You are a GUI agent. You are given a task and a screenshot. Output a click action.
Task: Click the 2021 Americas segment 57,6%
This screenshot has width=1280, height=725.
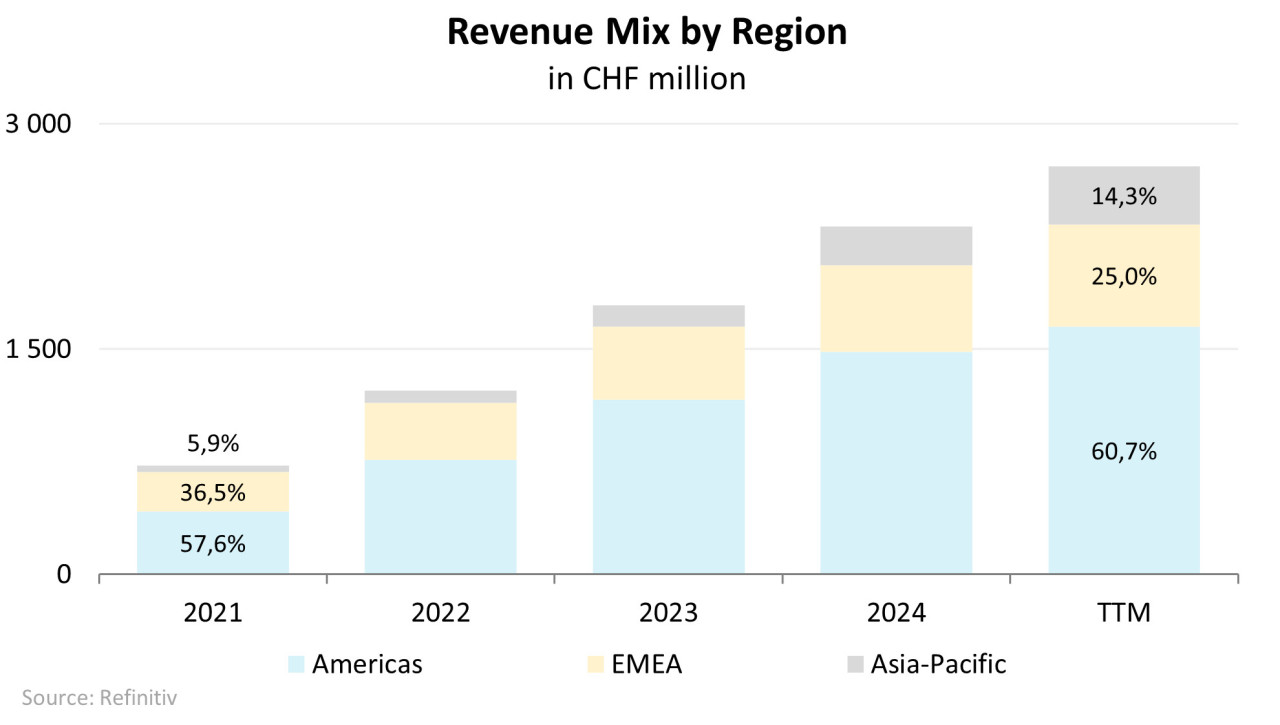(x=213, y=543)
